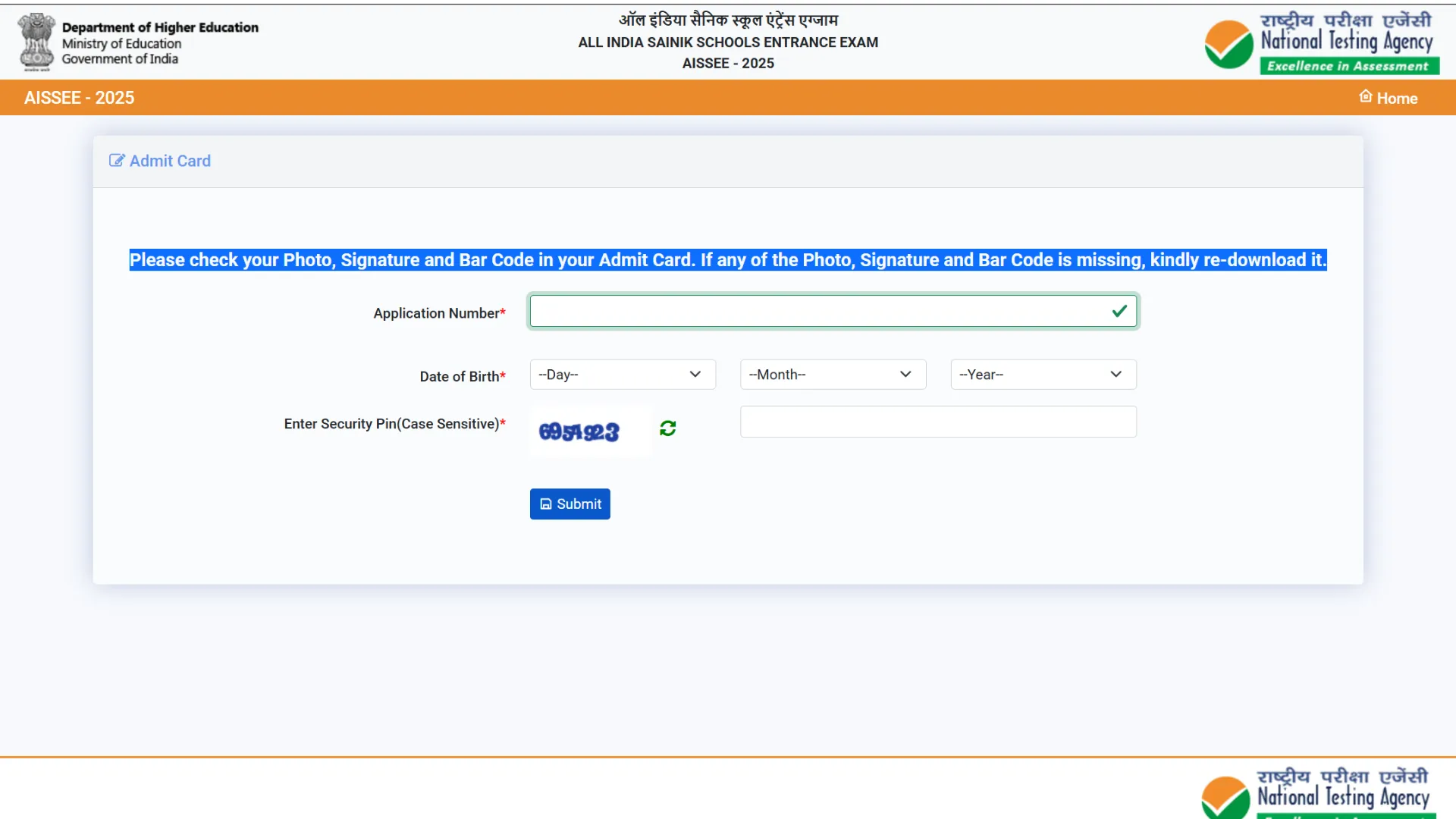This screenshot has height=819, width=1456.
Task: Click the Application Number label
Action: [439, 313]
